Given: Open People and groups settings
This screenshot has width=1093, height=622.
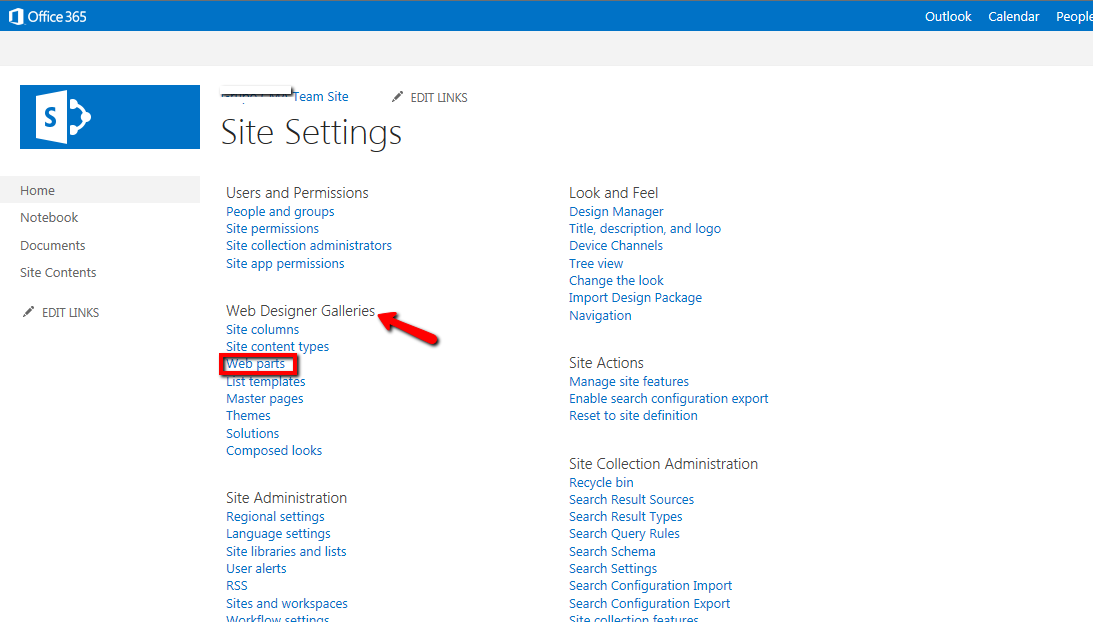Looking at the screenshot, I should point(280,212).
